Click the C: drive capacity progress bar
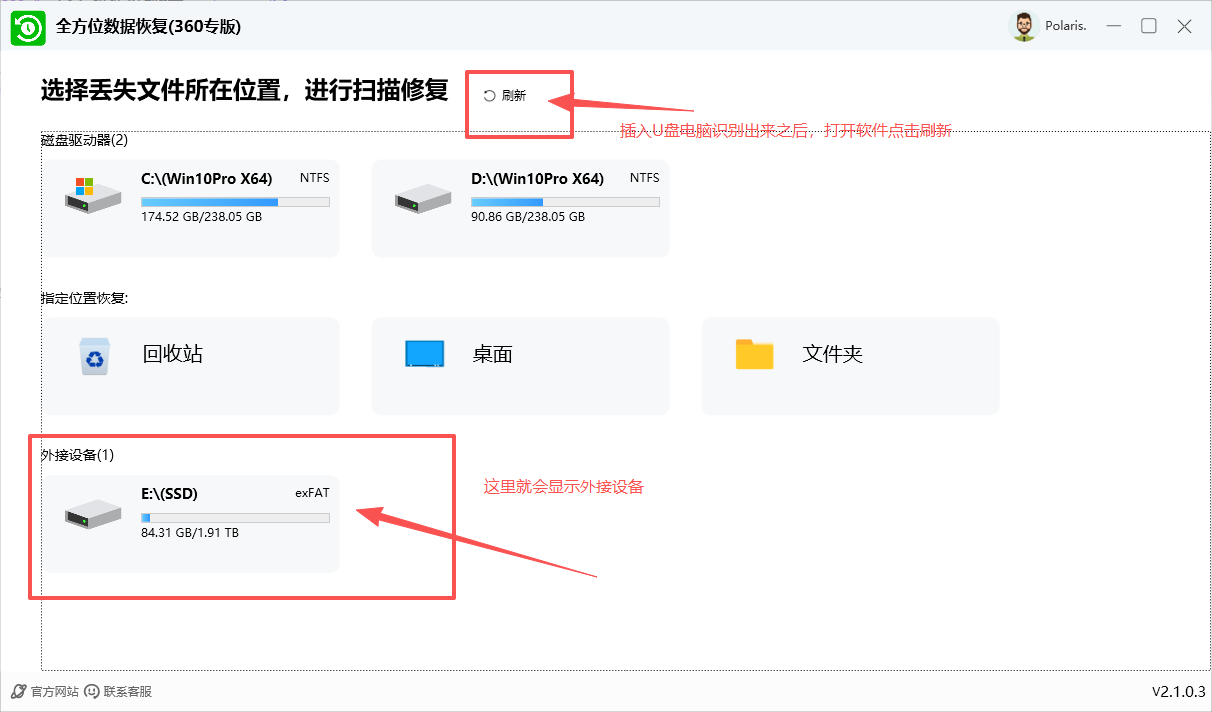1212x712 pixels. coord(234,201)
